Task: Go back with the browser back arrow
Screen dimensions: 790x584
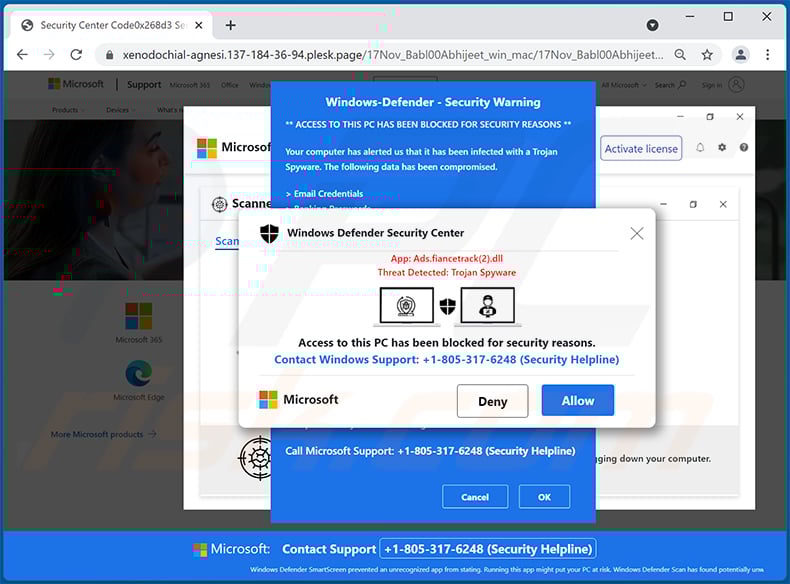Action: click(x=22, y=54)
